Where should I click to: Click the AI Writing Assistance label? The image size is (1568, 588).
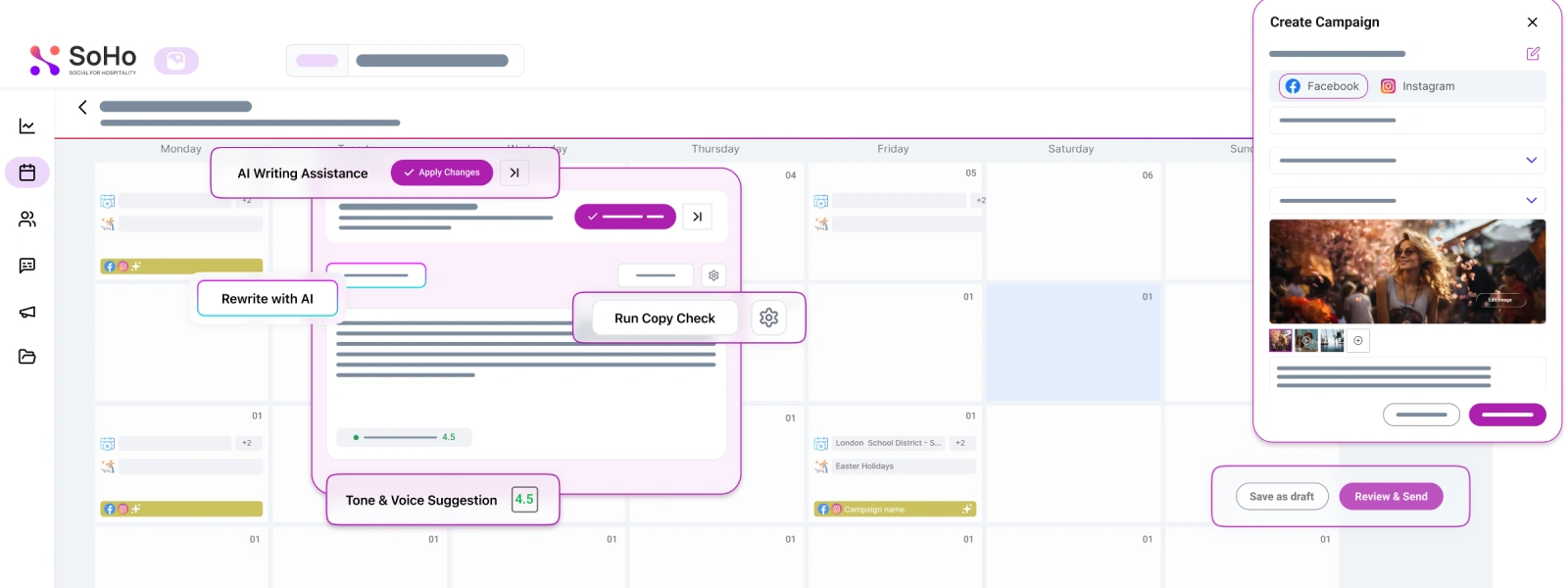pos(303,173)
